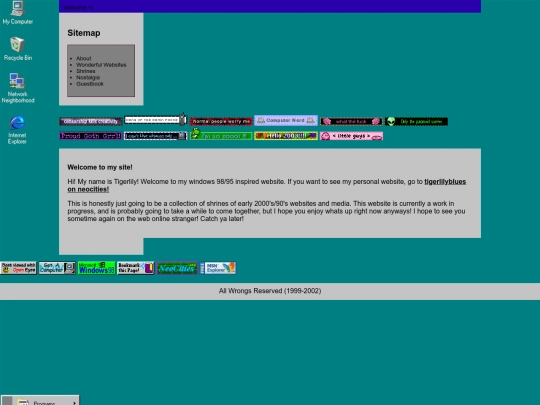The height and width of the screenshot is (405, 540).
Task: Go to the About page in Sitemap
Action: pyautogui.click(x=84, y=58)
